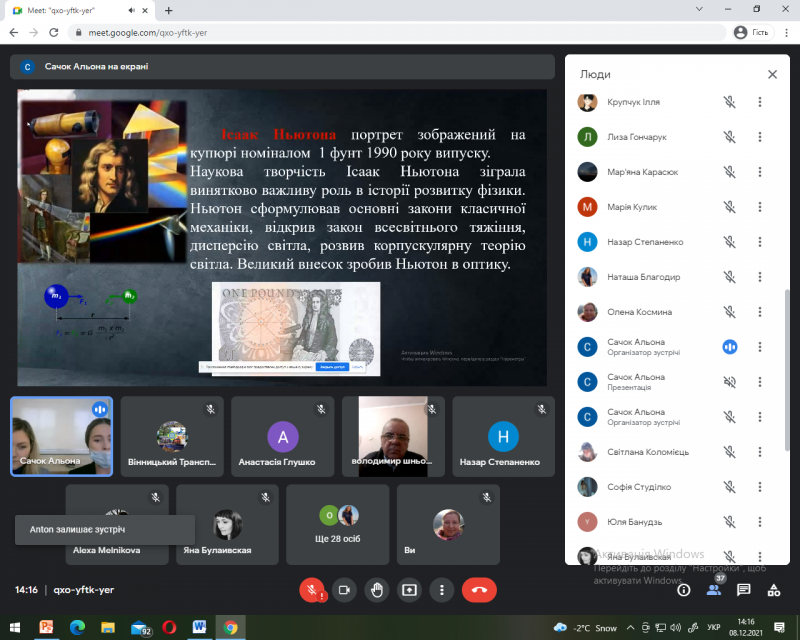Toggle the People panel icon
Viewport: 800px width, 640px height.
(714, 590)
